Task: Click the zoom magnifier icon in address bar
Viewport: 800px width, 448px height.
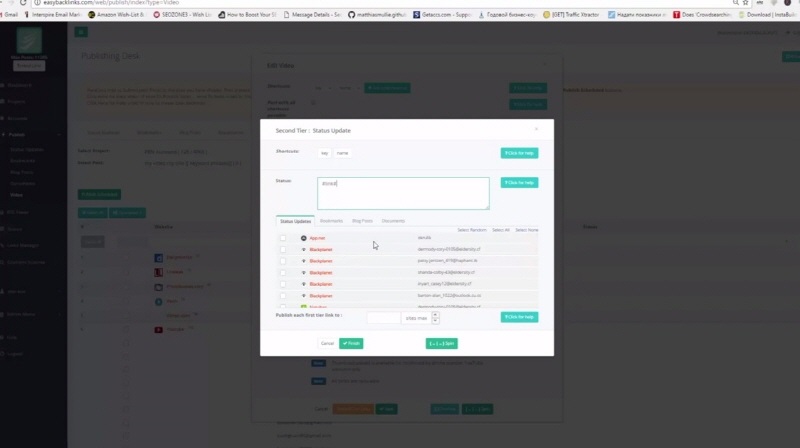Action: (x=736, y=3)
